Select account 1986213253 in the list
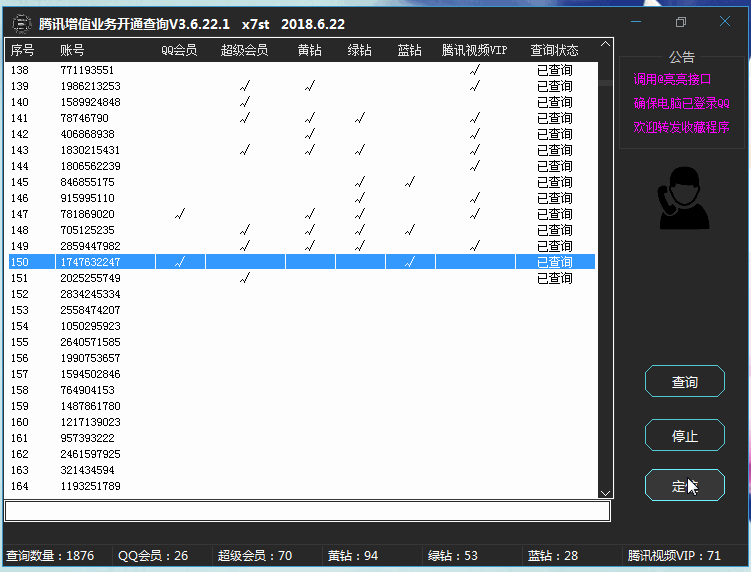This screenshot has width=751, height=572. tap(90, 86)
